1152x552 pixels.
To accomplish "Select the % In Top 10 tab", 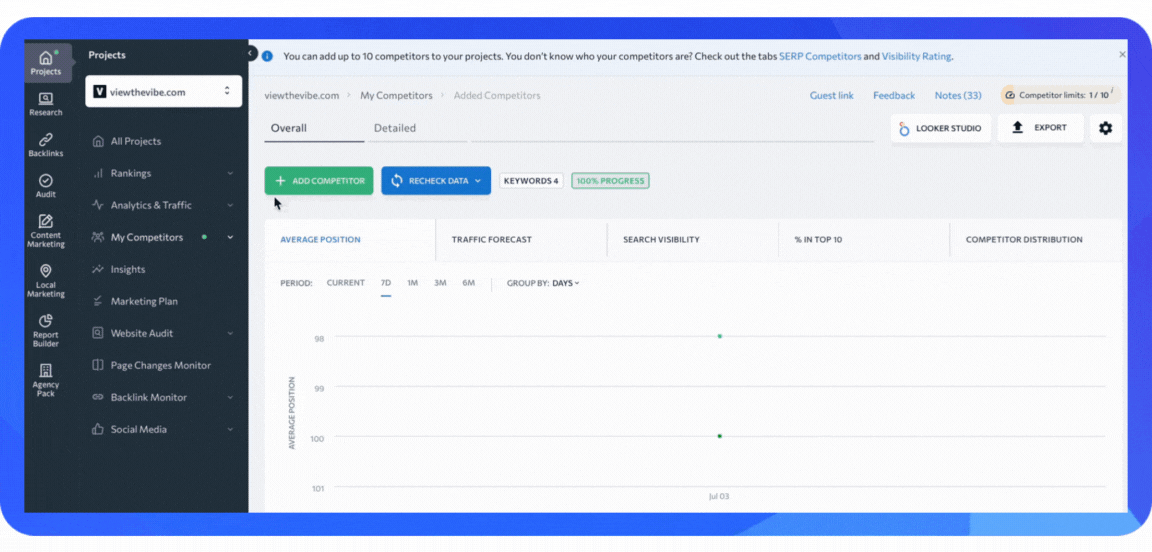I will 863,240.
